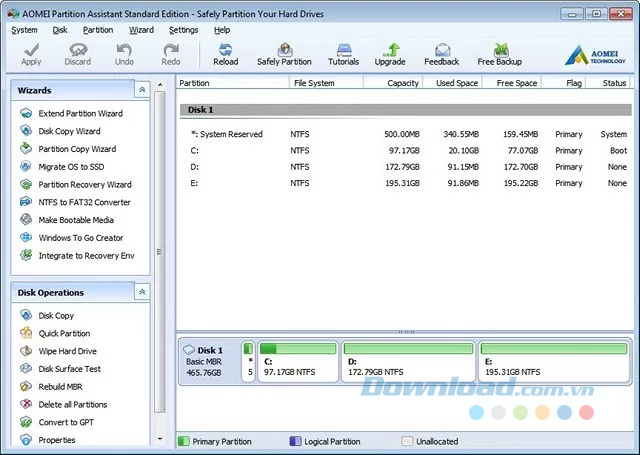Screen dimensions: 640x455
Task: Click the Apply toolbar icon
Action: coord(31,55)
